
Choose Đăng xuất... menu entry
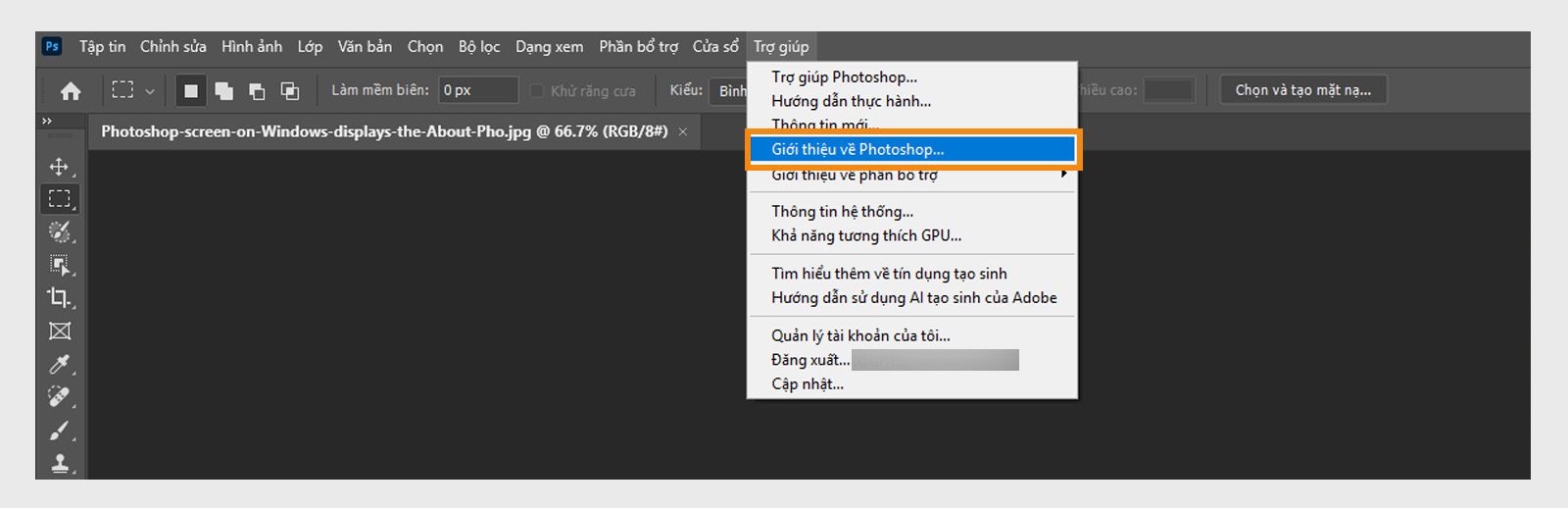click(x=911, y=360)
